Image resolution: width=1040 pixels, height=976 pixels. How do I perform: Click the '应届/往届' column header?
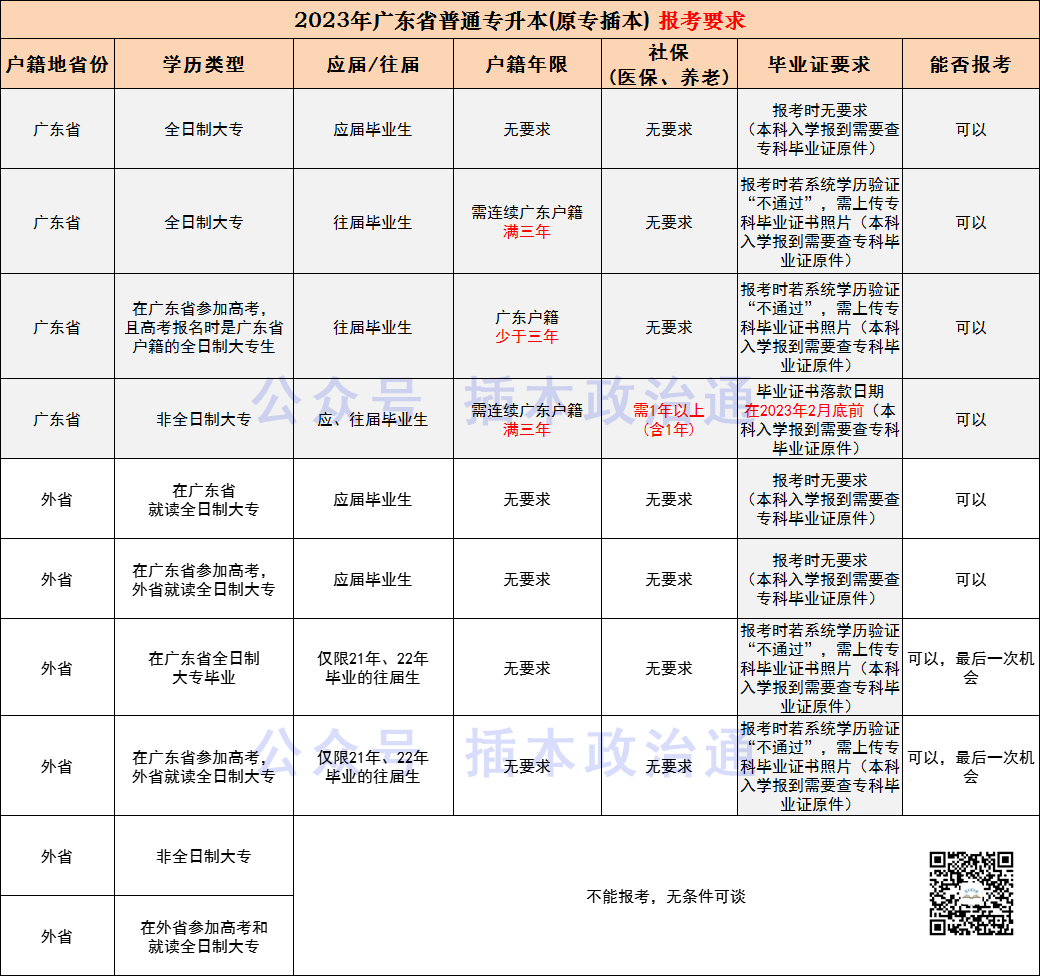coord(373,64)
